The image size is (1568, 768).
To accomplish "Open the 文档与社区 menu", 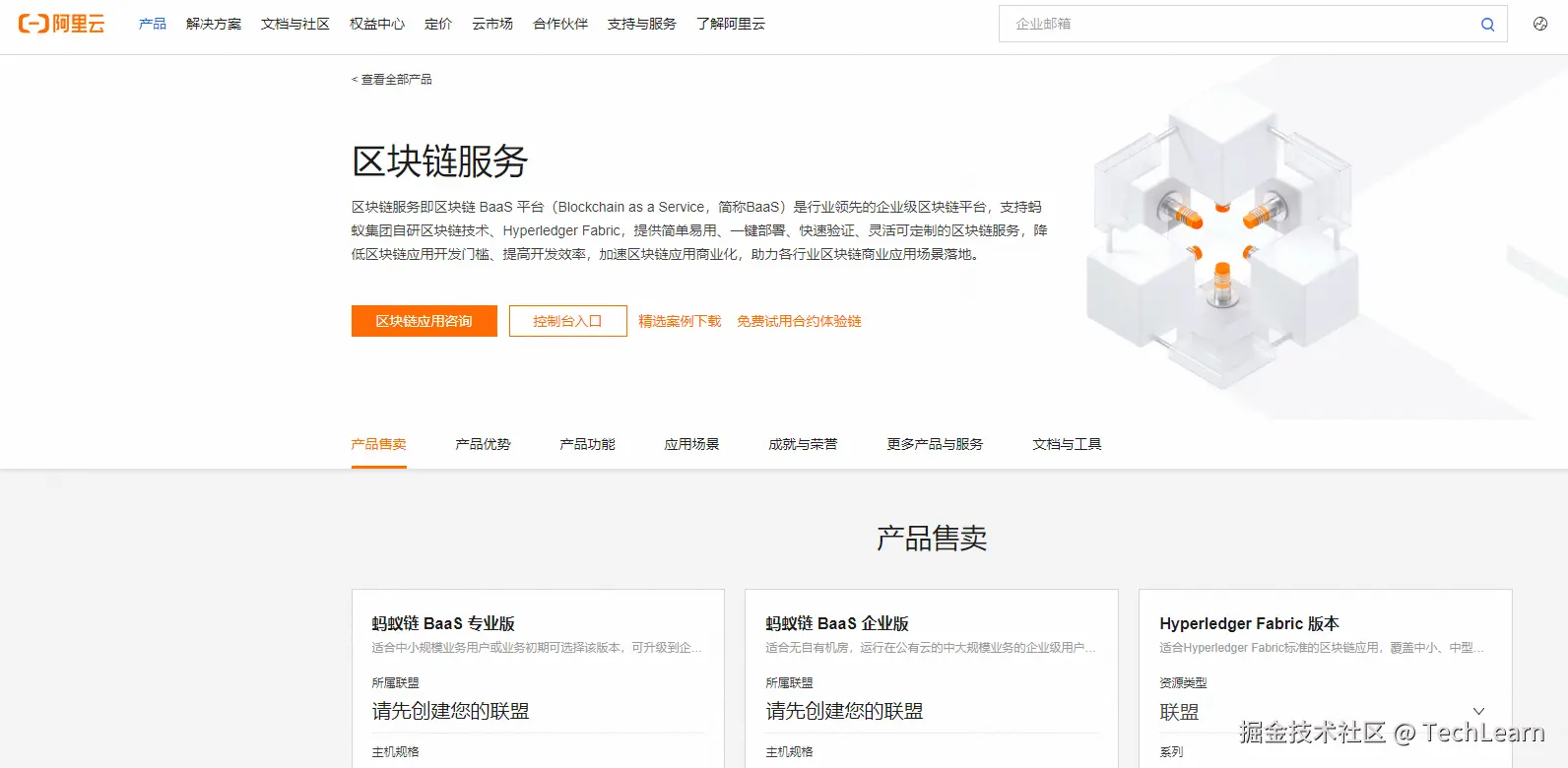I will click(x=295, y=24).
